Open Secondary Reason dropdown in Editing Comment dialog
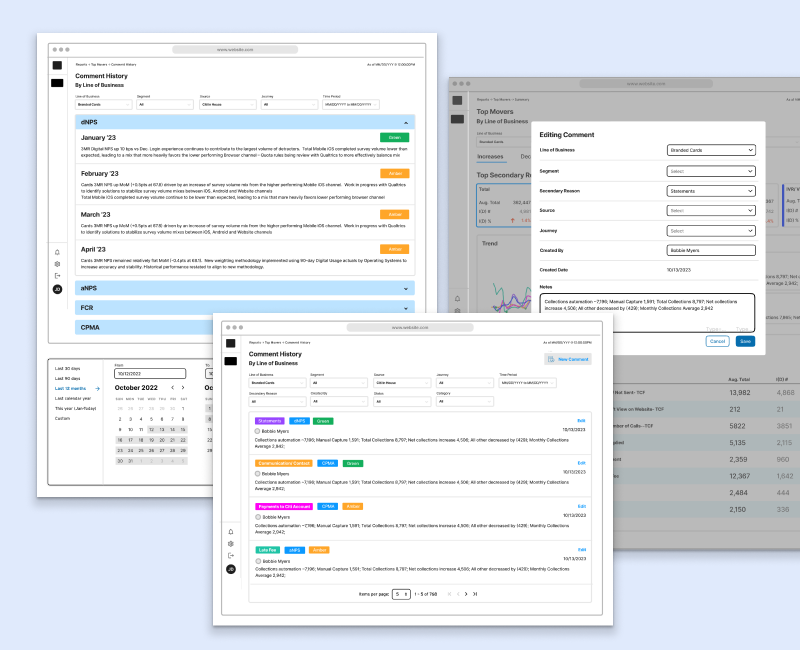This screenshot has width=800, height=650. pos(711,191)
